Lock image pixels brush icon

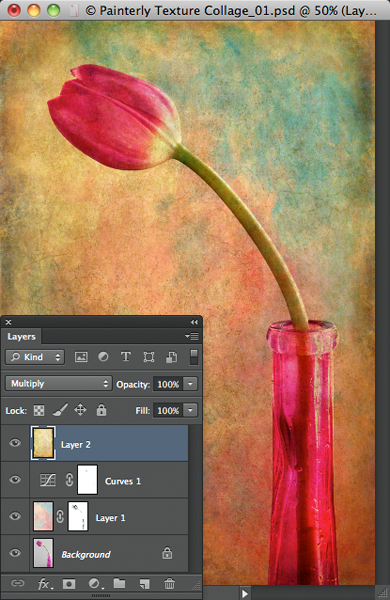tap(60, 410)
